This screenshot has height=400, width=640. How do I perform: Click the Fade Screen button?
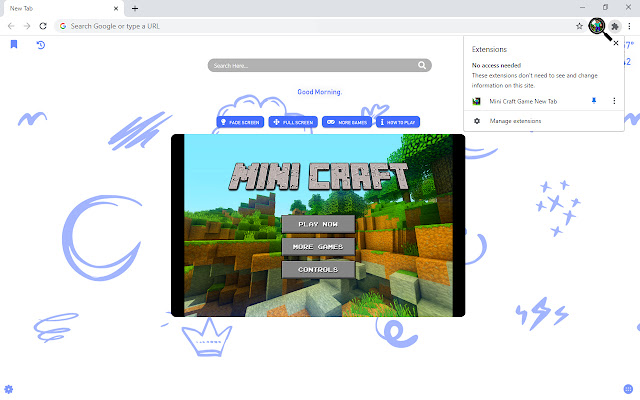[x=240, y=122]
